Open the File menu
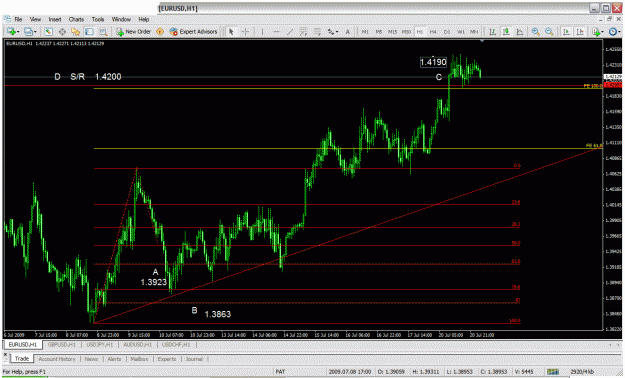625x378 pixels. [x=18, y=19]
